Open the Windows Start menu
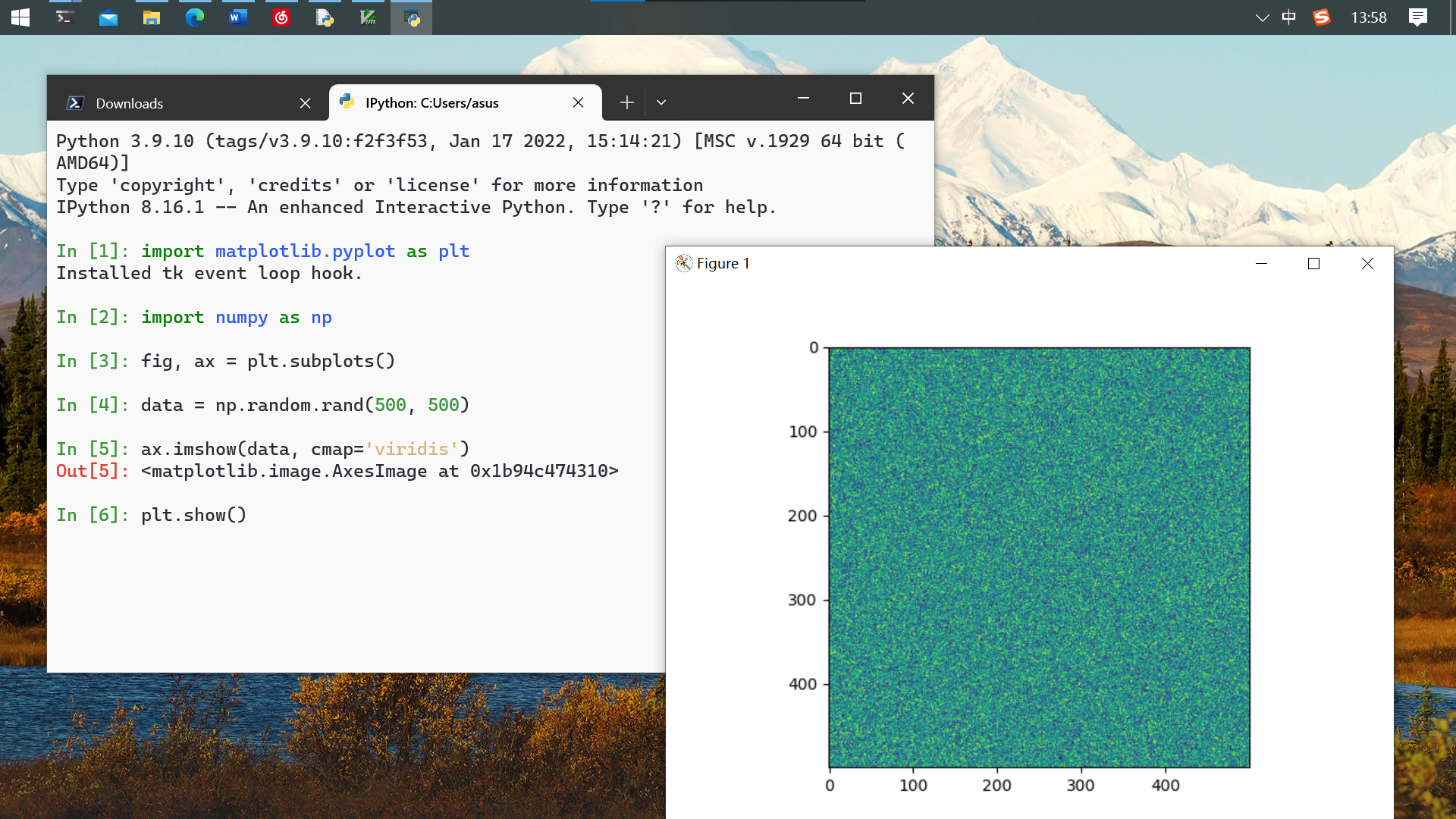The width and height of the screenshot is (1456, 819). coord(20,17)
